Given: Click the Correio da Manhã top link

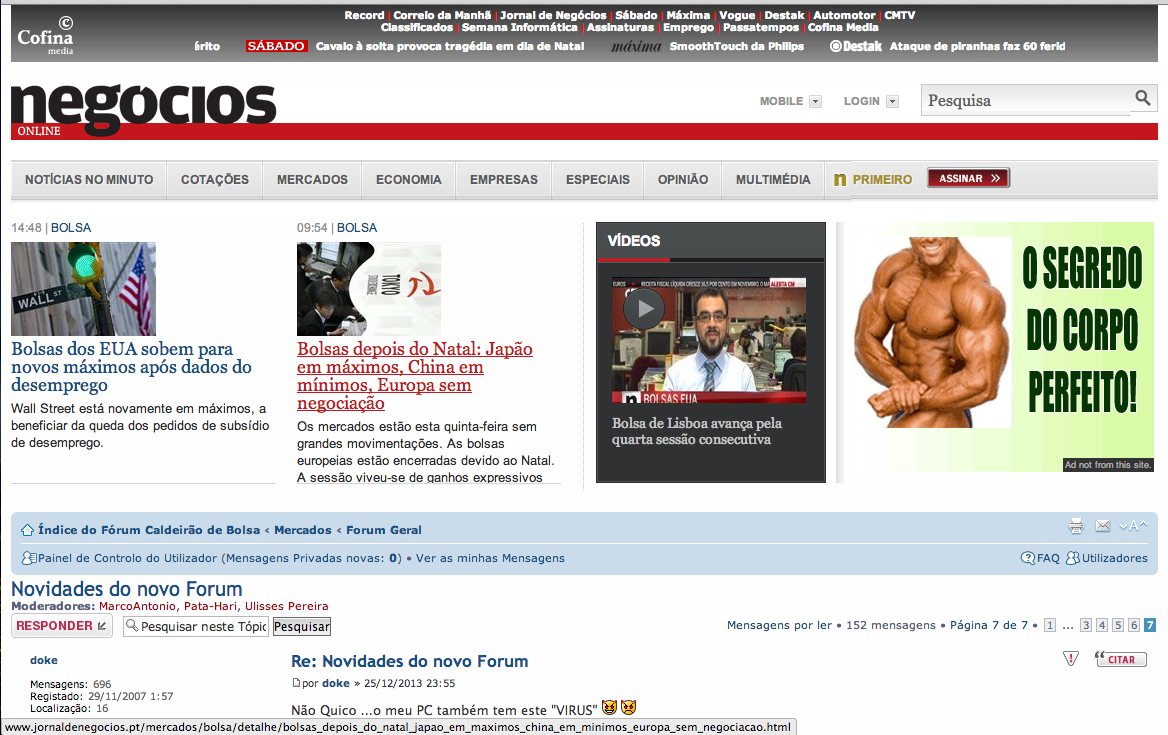Looking at the screenshot, I should [442, 15].
